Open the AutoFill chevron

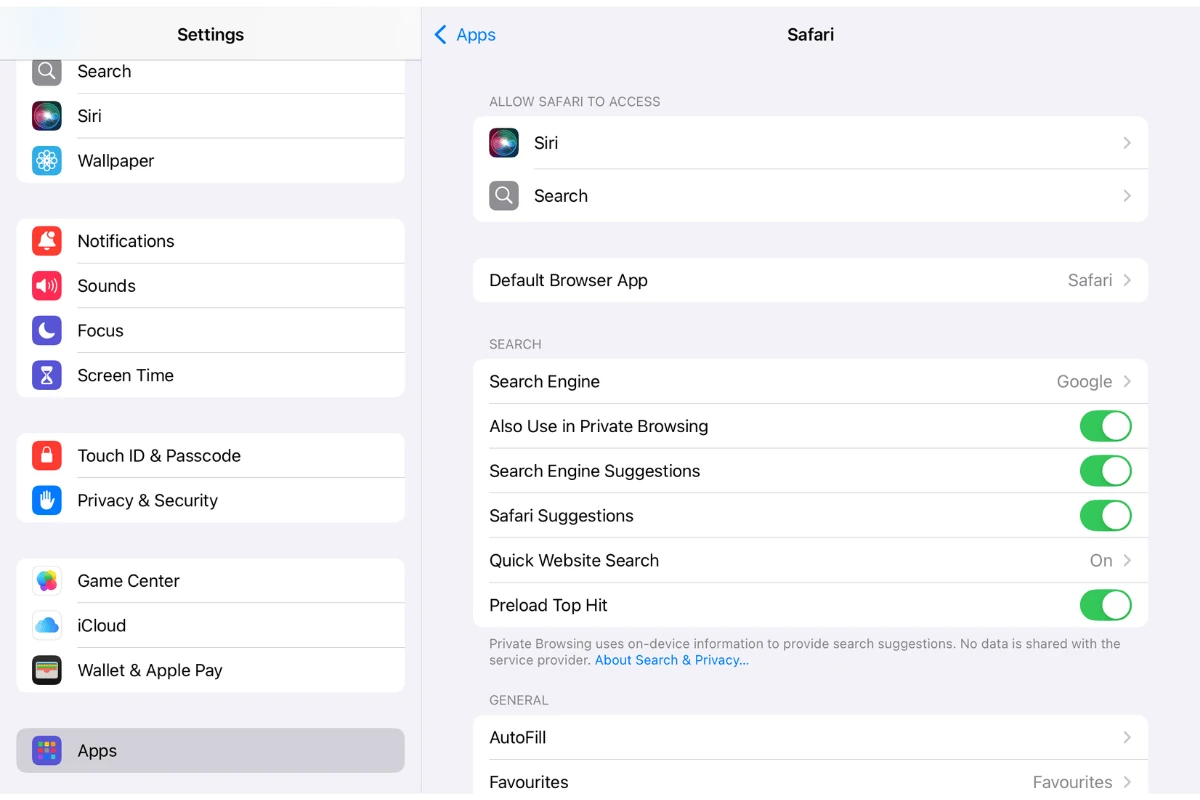[x=1127, y=738]
